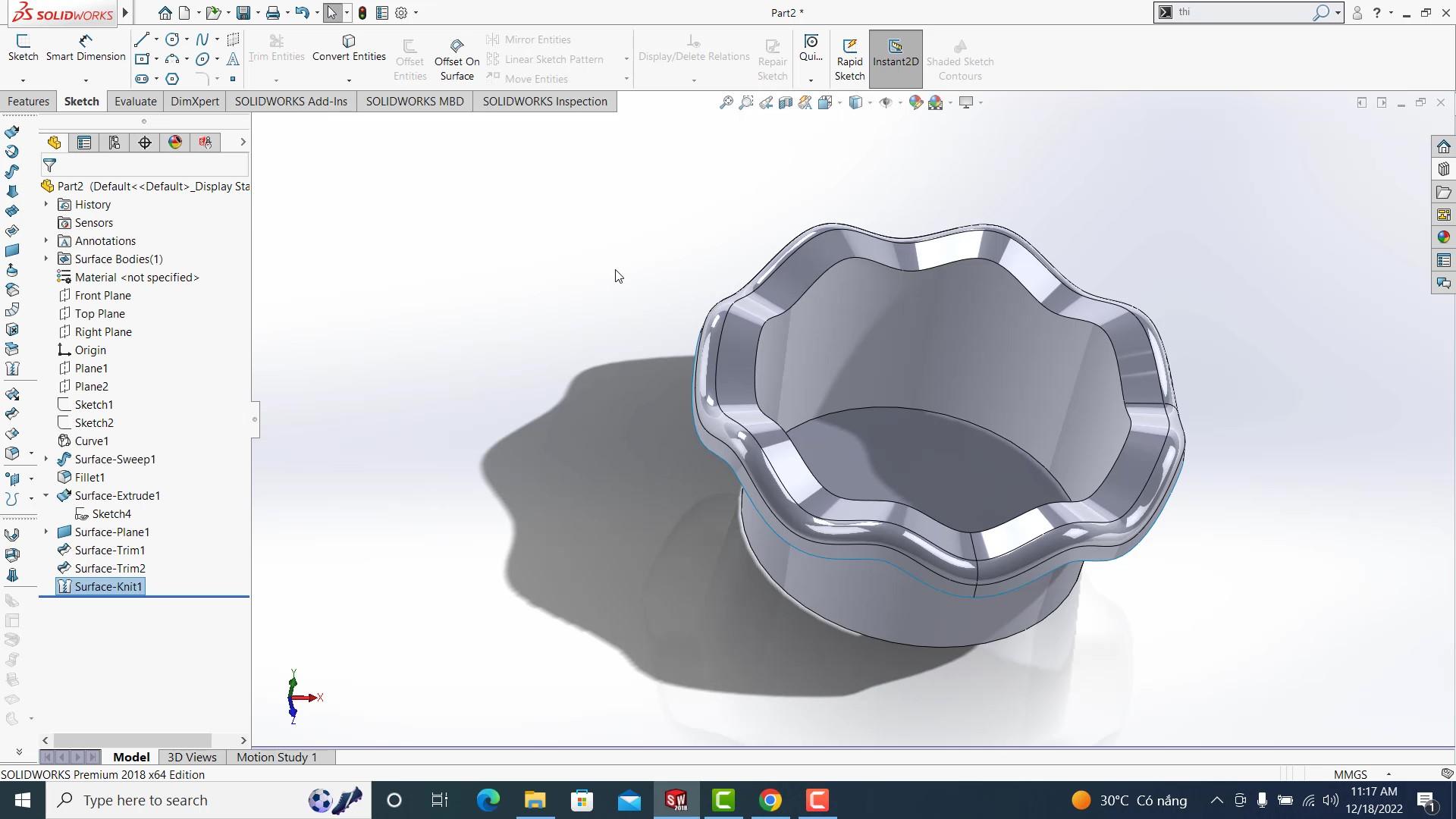
Task: Open the Section View tool
Action: pyautogui.click(x=786, y=102)
